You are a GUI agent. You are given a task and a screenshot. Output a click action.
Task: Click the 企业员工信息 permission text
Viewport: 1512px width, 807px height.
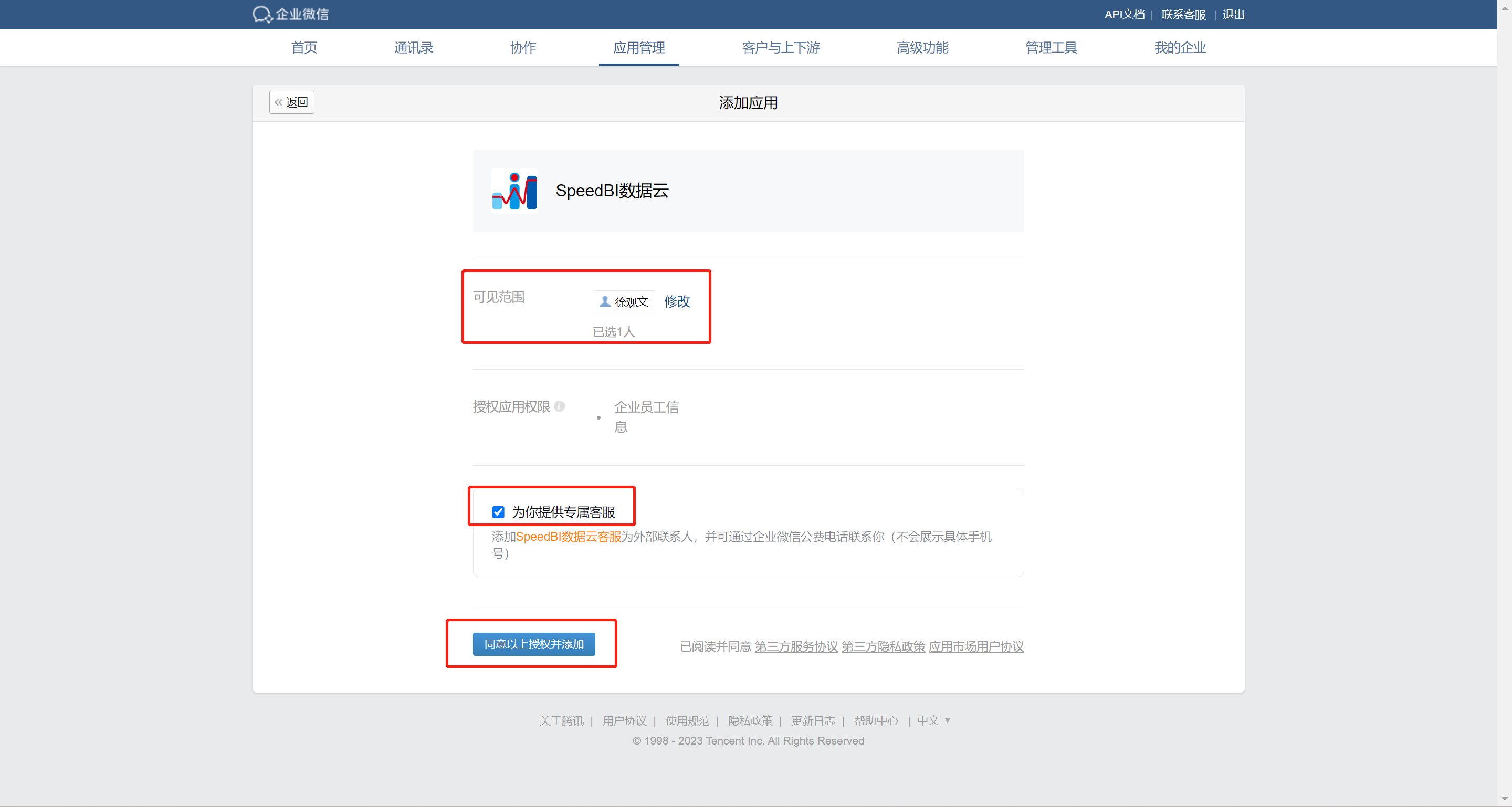click(x=646, y=417)
